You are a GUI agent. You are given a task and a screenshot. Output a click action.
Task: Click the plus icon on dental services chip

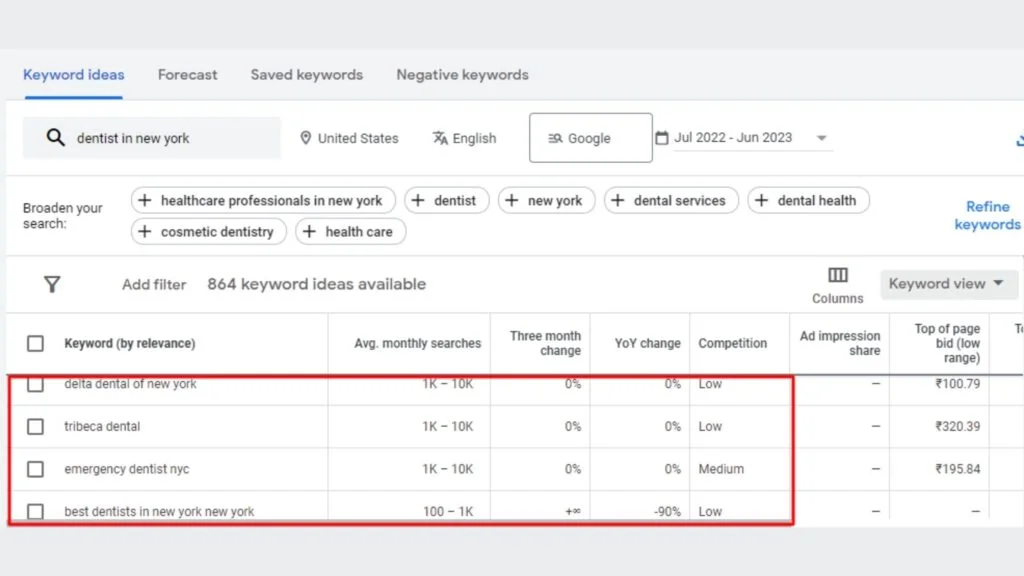pos(618,200)
